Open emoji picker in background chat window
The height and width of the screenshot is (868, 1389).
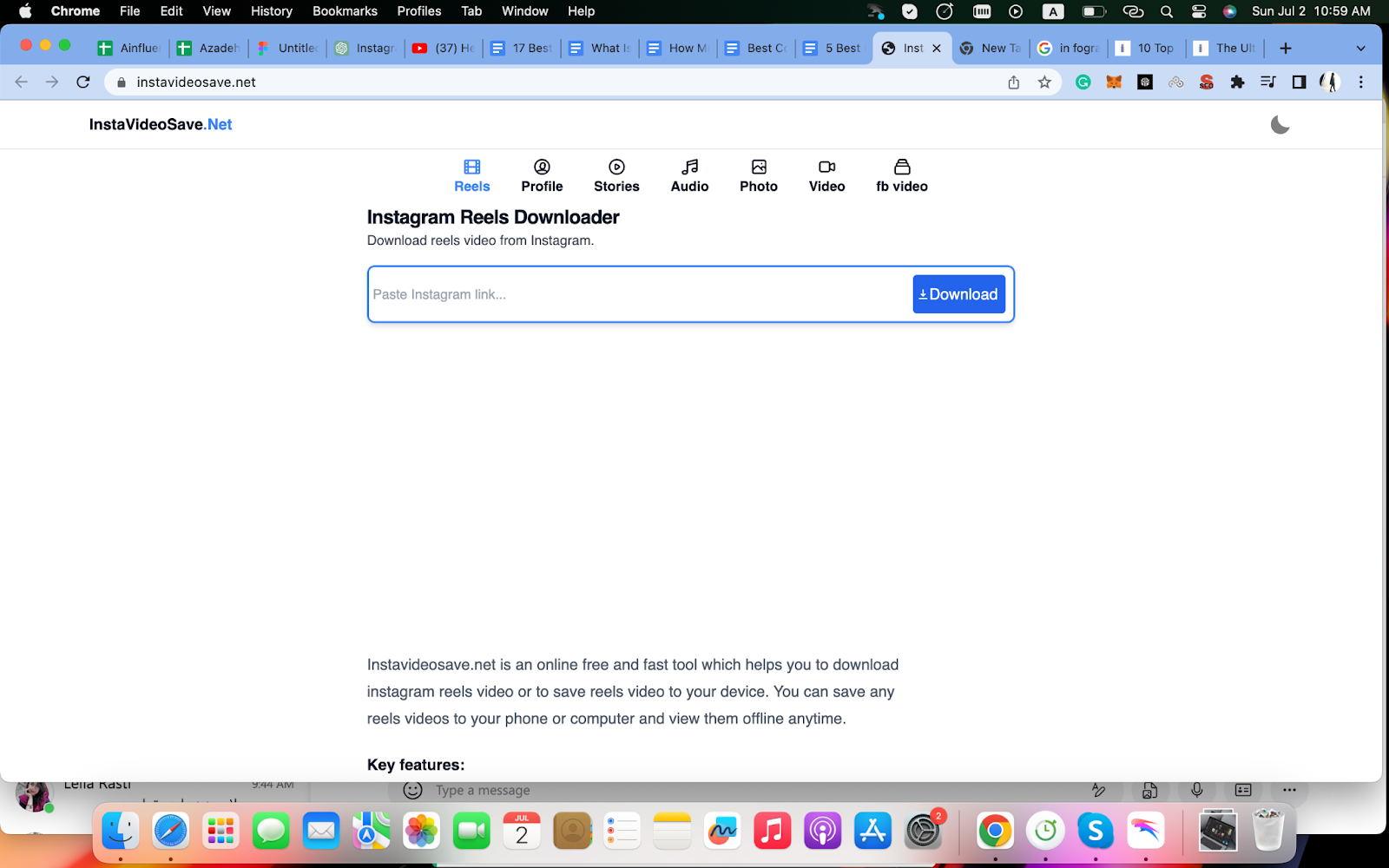[x=413, y=790]
